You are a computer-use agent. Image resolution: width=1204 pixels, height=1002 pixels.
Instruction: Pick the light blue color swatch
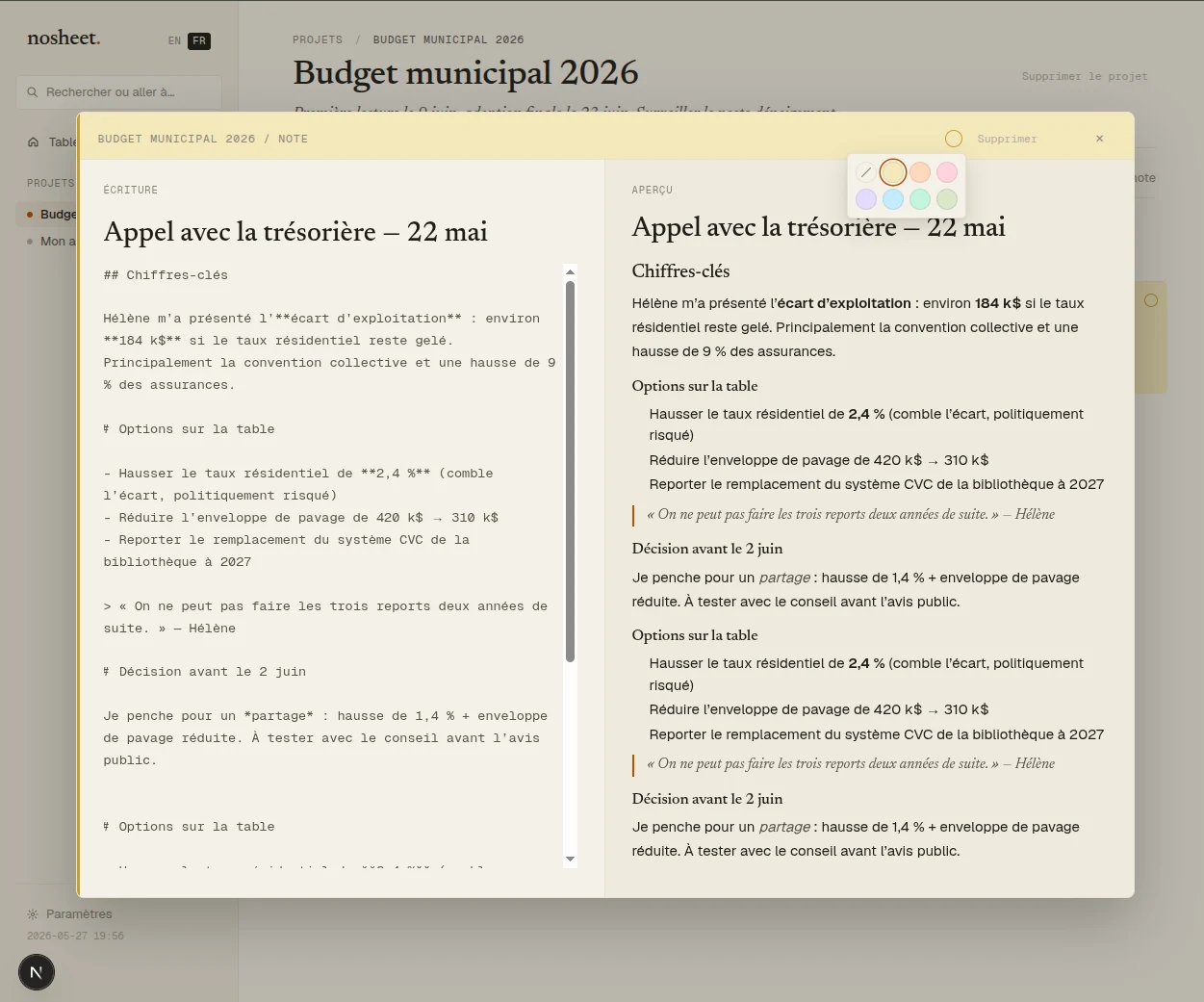tap(893, 199)
